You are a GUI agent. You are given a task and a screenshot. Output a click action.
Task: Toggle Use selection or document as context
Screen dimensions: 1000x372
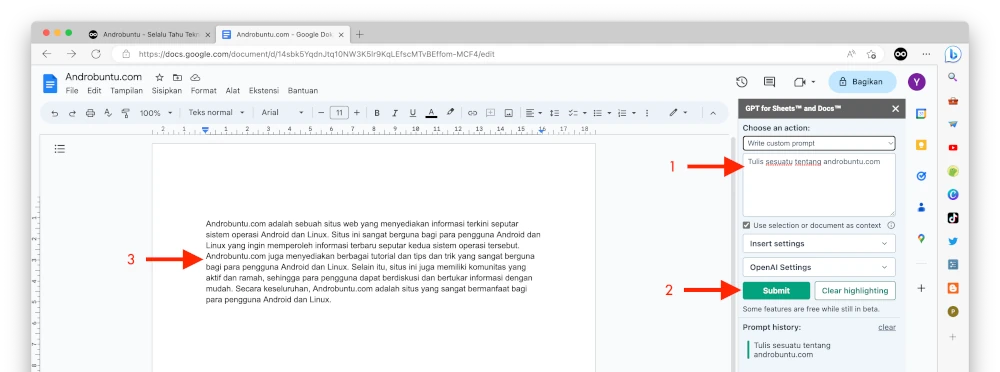(746, 225)
